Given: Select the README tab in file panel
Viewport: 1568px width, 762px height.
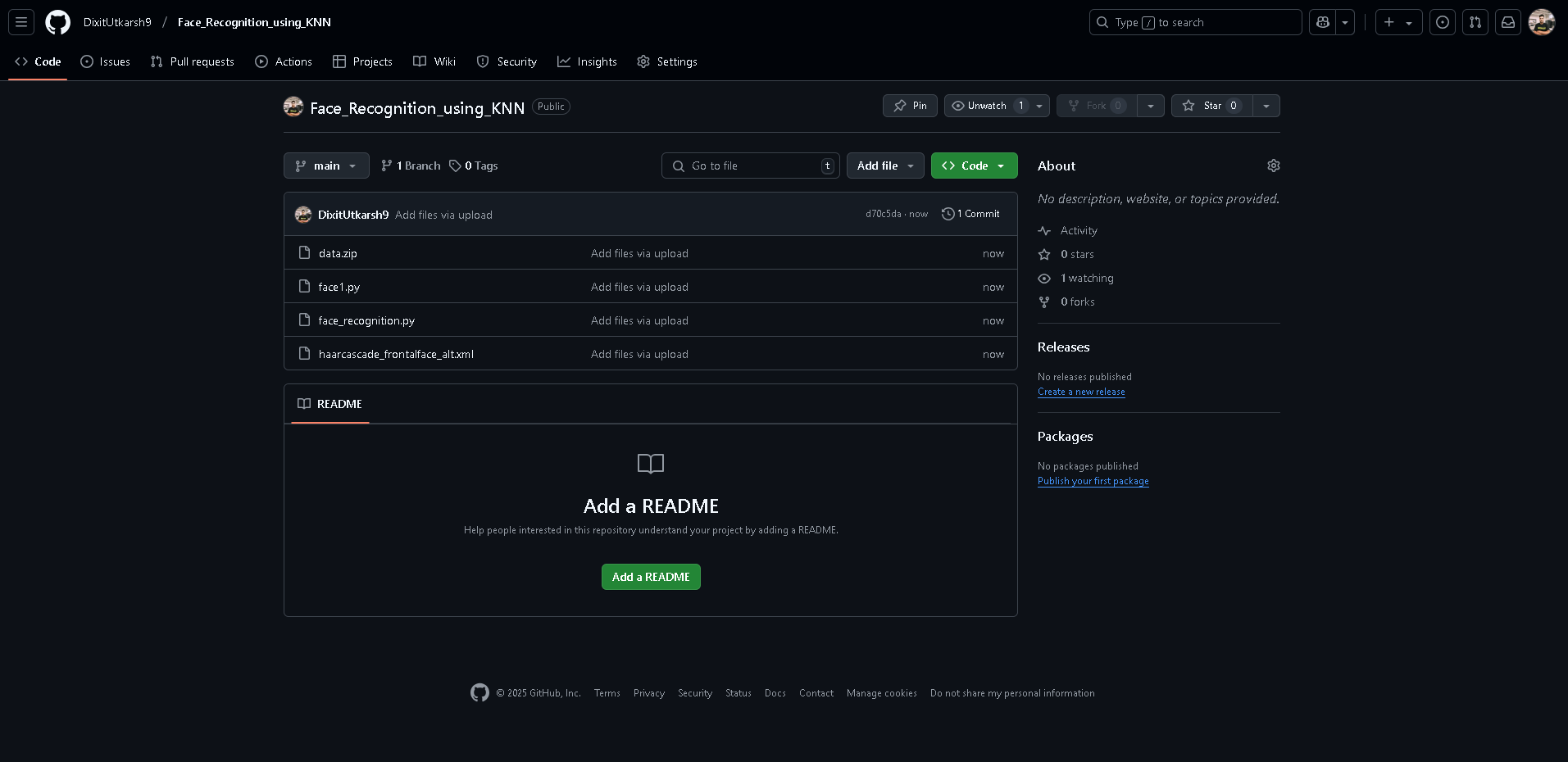Looking at the screenshot, I should 330,404.
